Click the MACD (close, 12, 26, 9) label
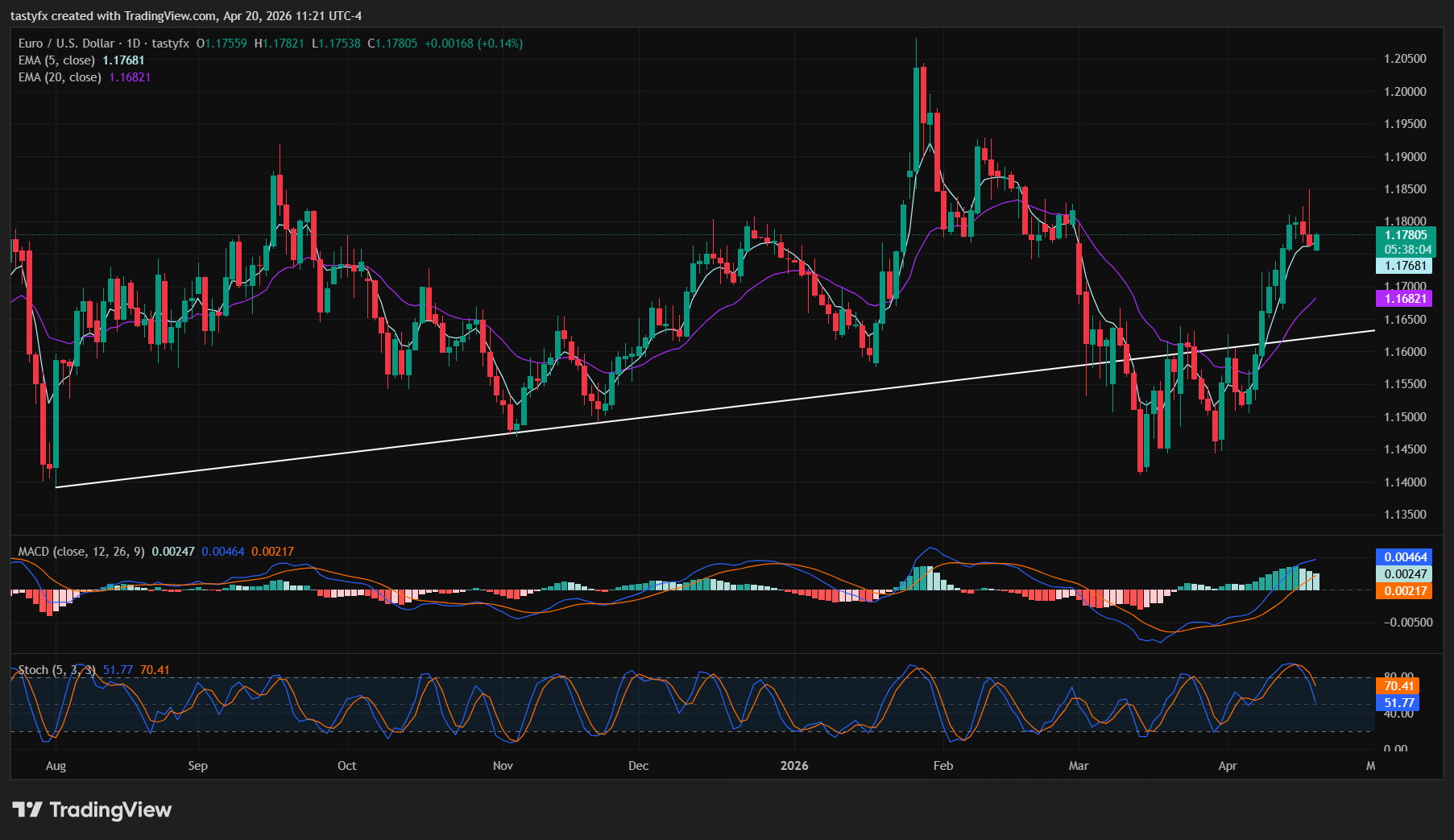Screen dimensions: 1454x840 (83, 550)
